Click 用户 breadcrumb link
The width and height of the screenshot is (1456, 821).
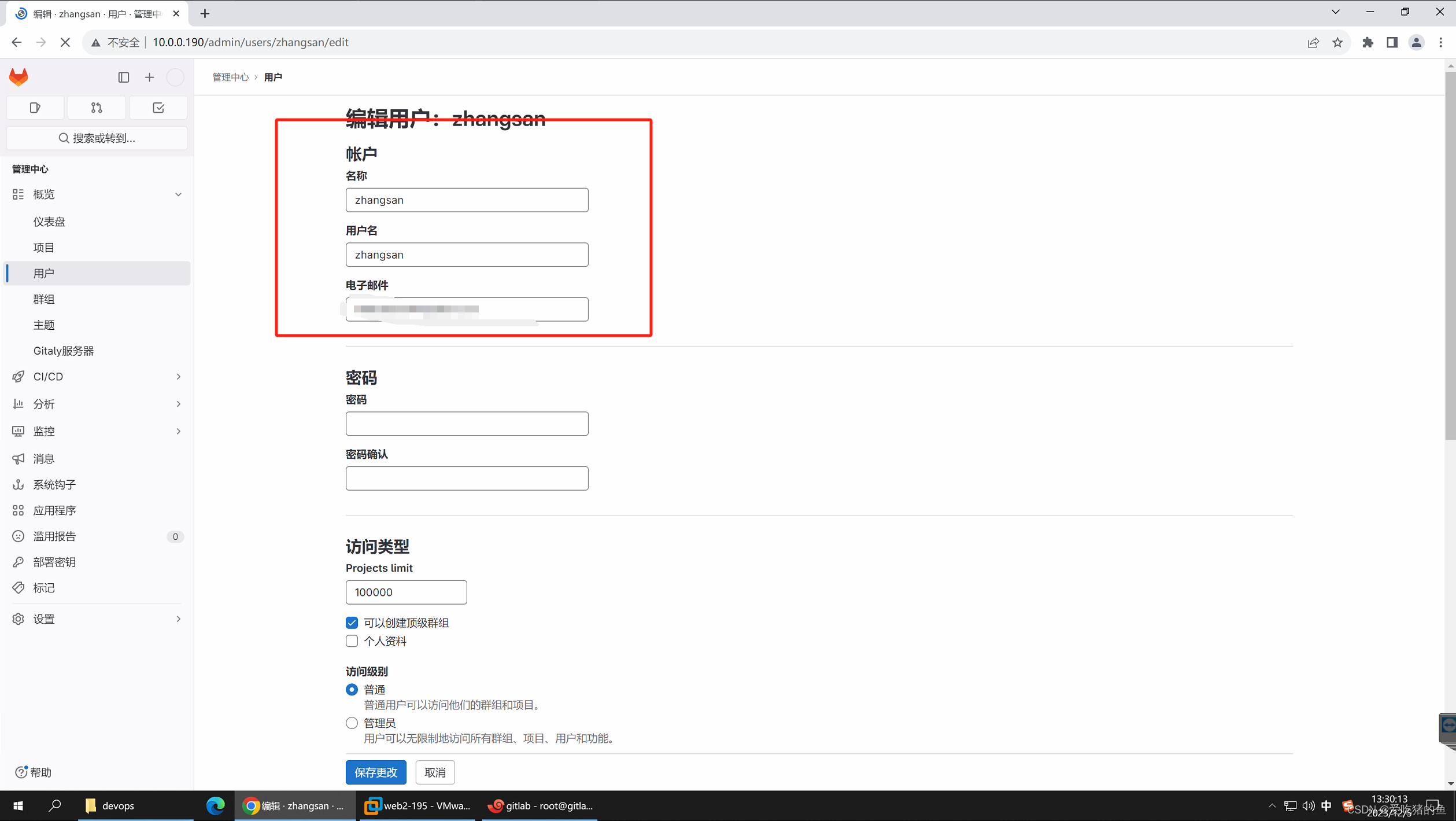(x=273, y=77)
